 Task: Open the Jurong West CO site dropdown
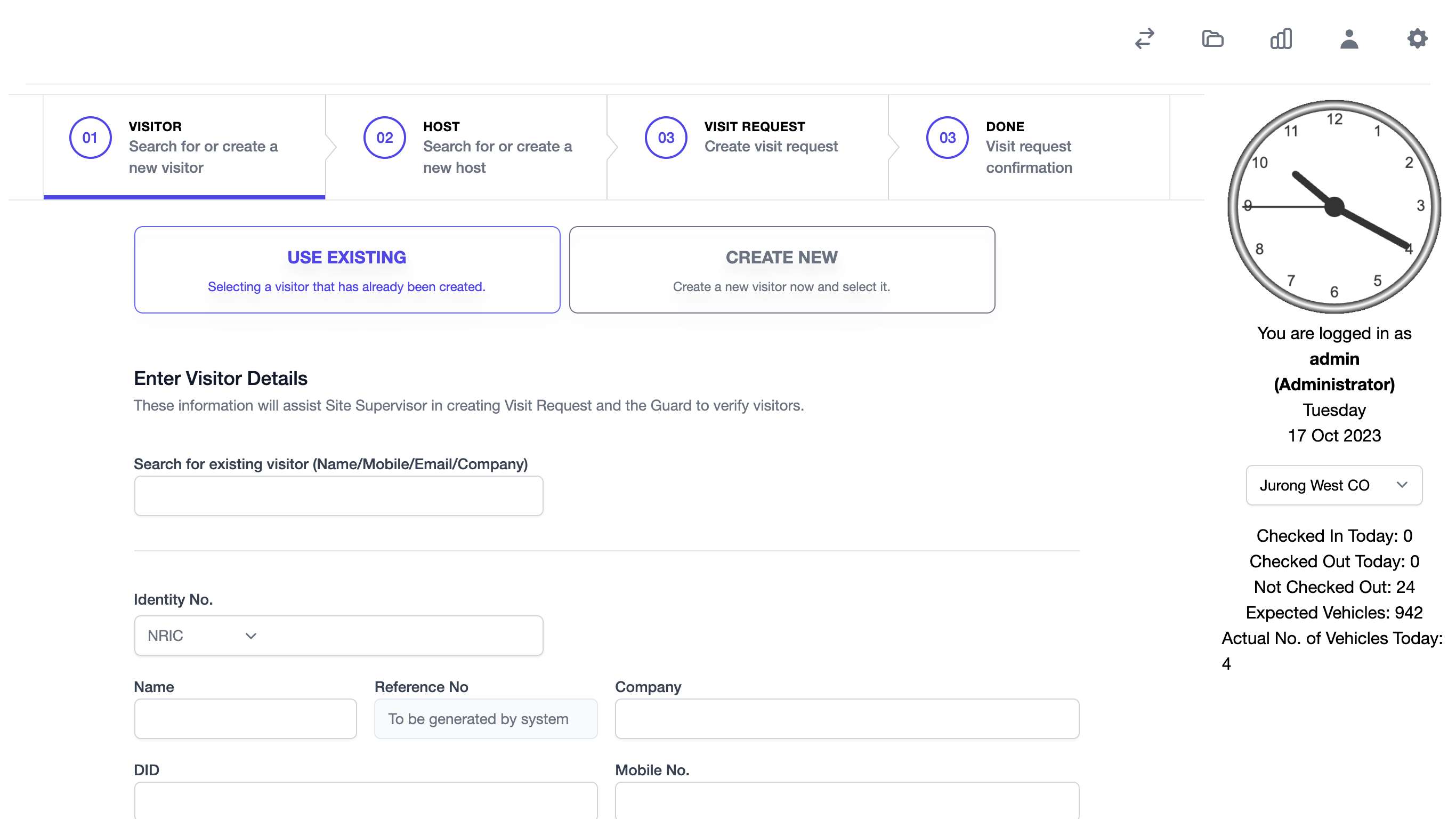[1334, 485]
